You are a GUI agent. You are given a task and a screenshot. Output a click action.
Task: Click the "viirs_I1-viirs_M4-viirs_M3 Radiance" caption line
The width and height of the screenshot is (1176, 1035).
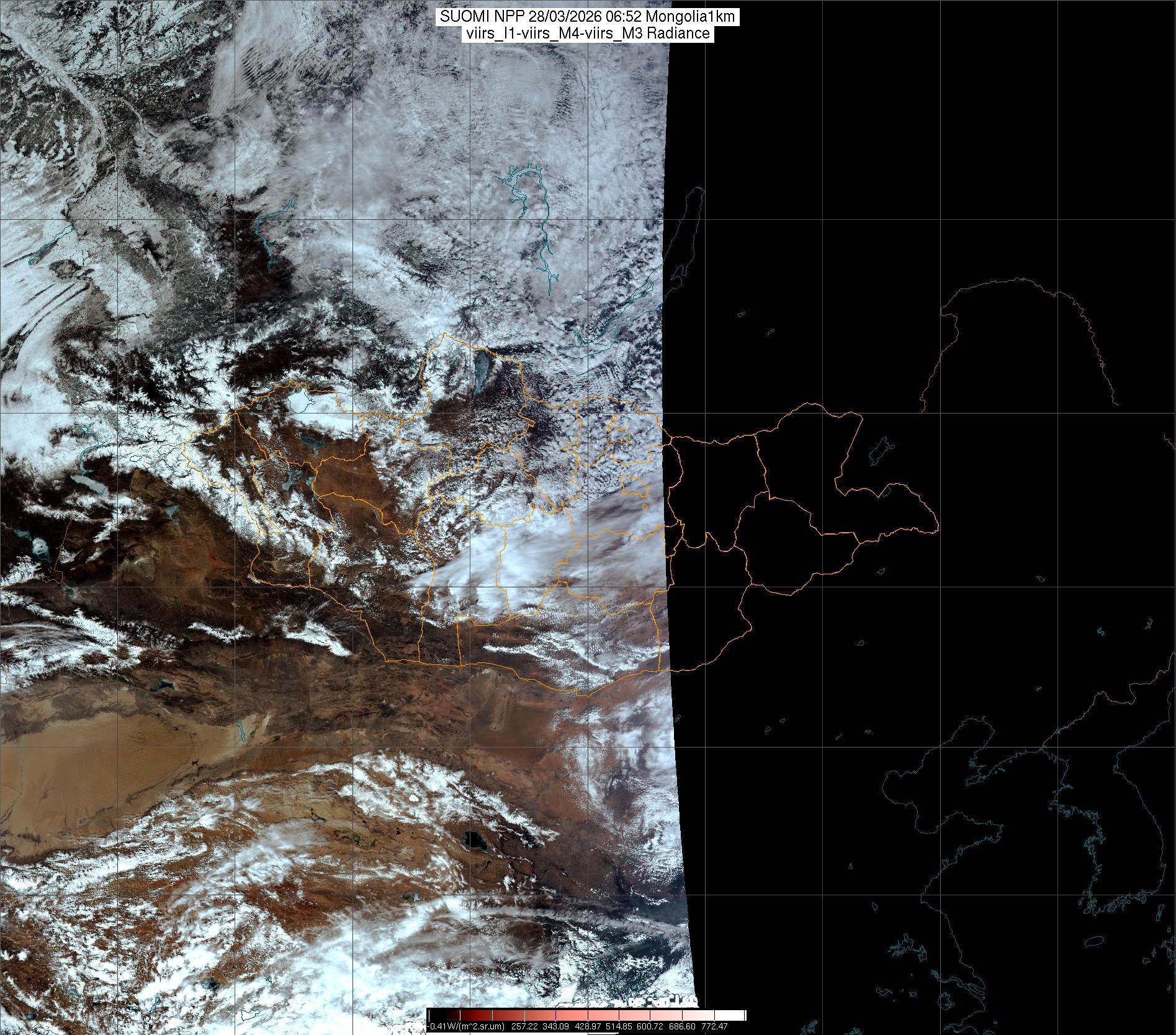pyautogui.click(x=587, y=34)
